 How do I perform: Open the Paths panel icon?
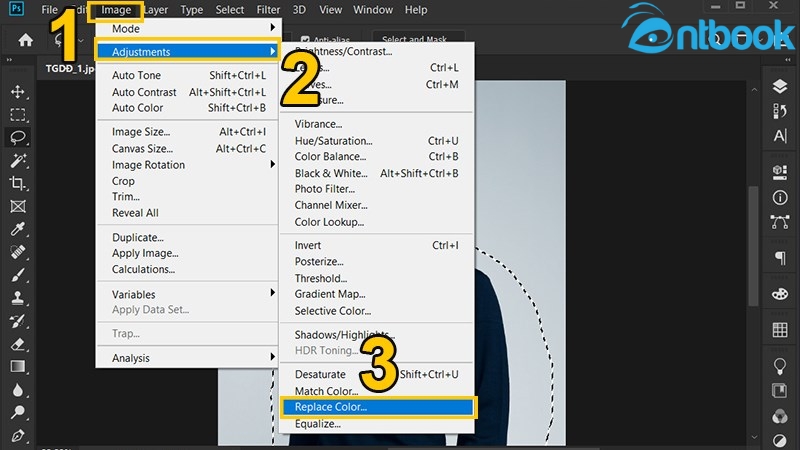coord(780,222)
